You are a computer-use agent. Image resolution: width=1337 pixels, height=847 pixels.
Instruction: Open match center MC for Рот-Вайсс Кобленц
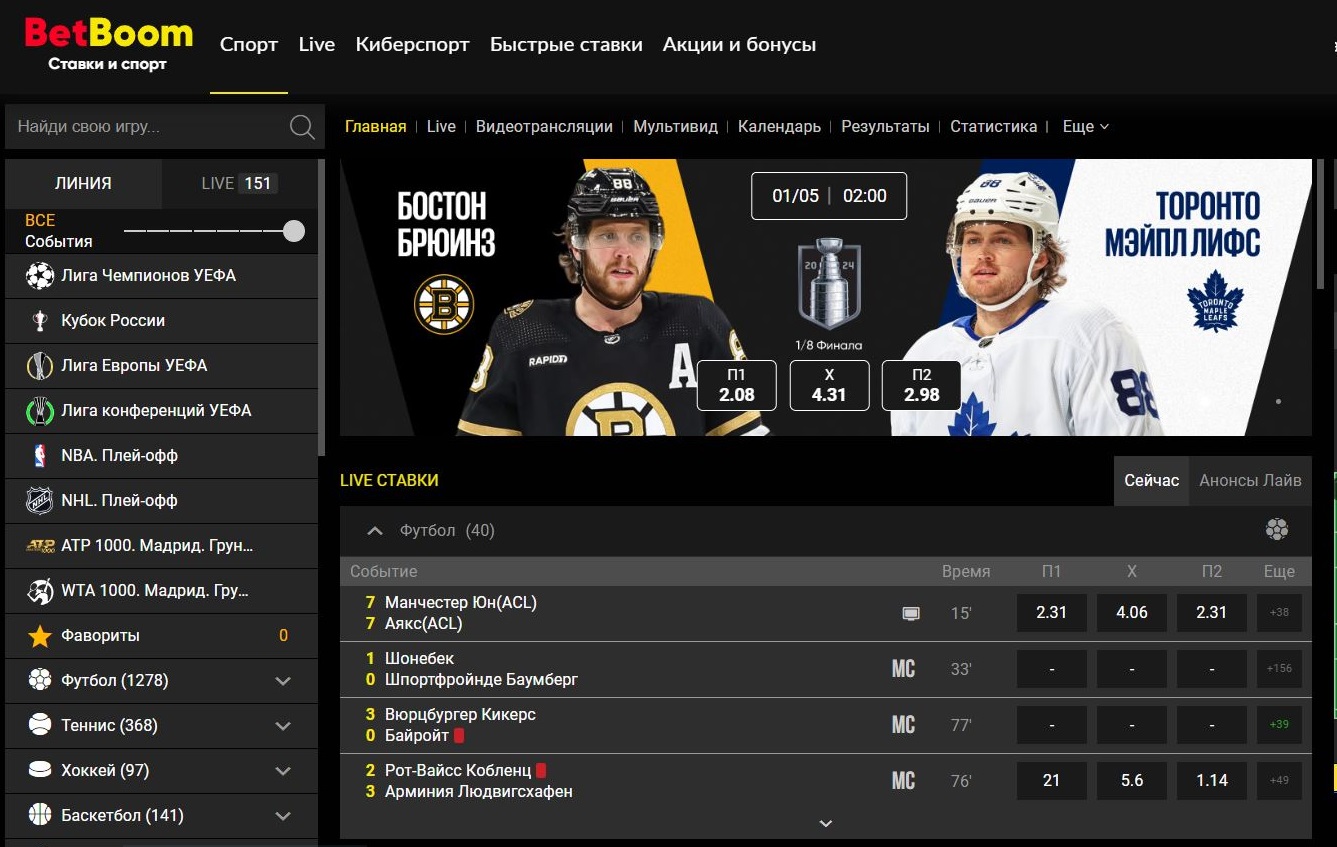pyautogui.click(x=903, y=781)
